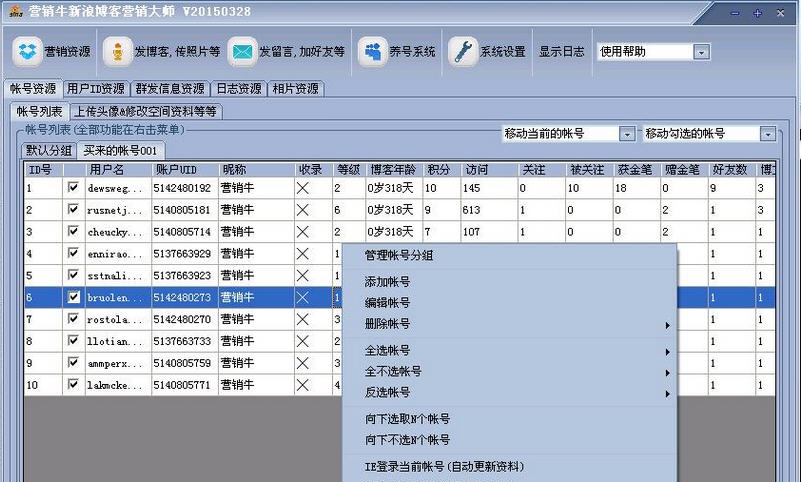Click 获金笔 value 18
The width and height of the screenshot is (801, 482).
(x=621, y=188)
